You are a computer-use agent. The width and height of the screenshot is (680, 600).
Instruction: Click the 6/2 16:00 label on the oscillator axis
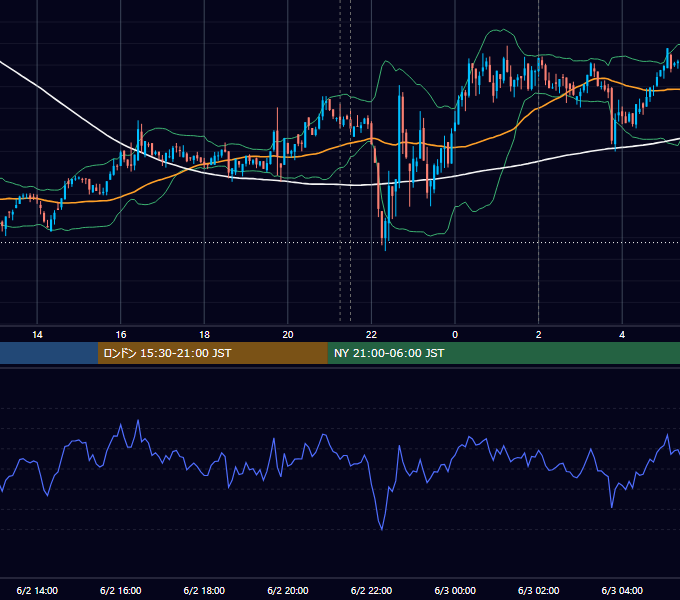click(121, 591)
